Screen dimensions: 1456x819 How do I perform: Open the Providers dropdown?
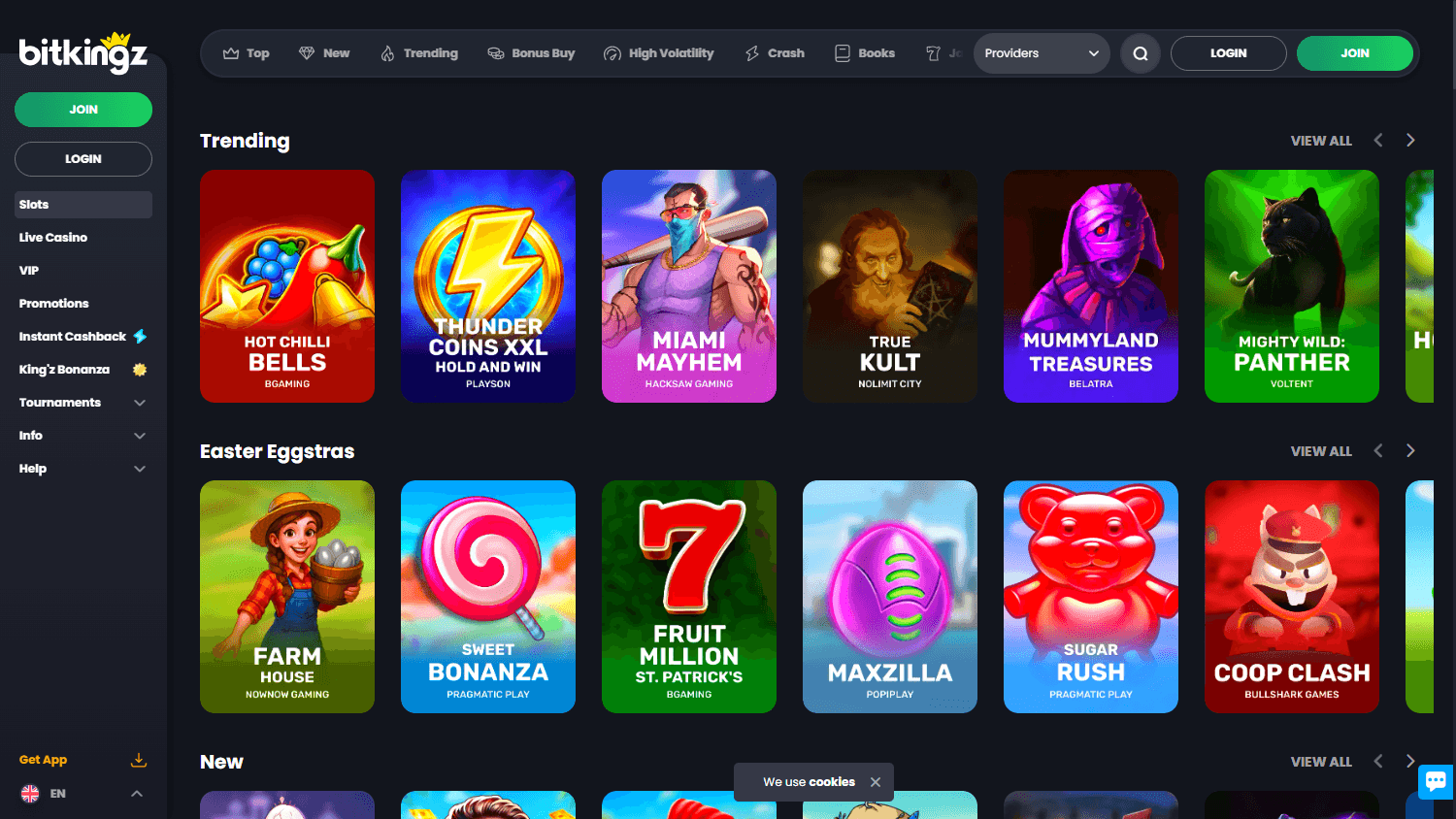[x=1041, y=53]
